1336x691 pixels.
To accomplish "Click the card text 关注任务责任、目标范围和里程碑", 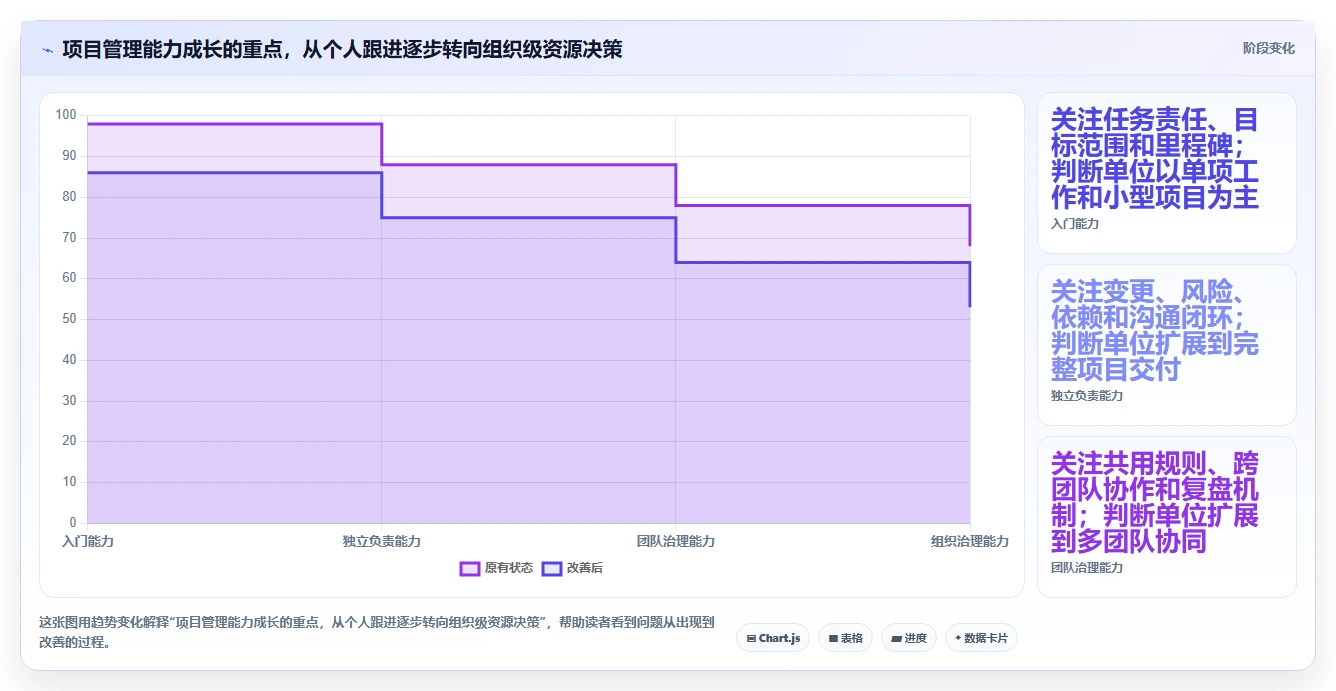I will tap(1155, 159).
